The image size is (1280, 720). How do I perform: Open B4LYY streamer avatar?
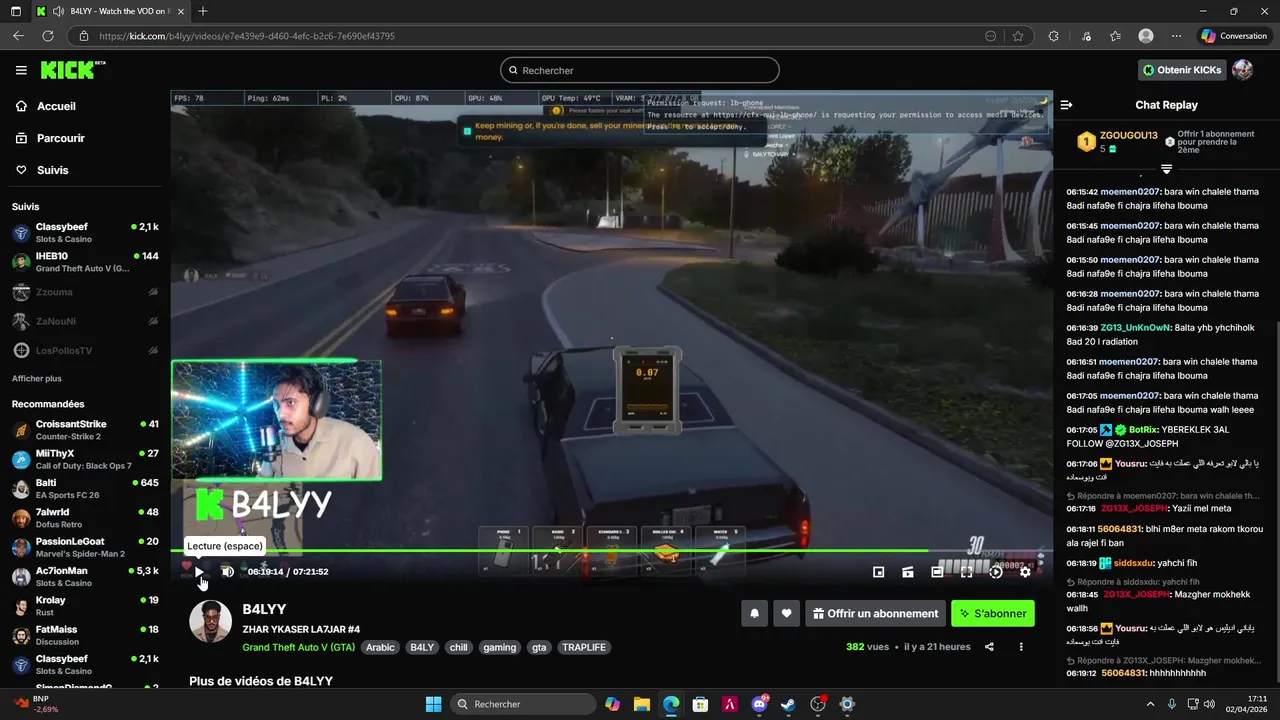point(210,622)
